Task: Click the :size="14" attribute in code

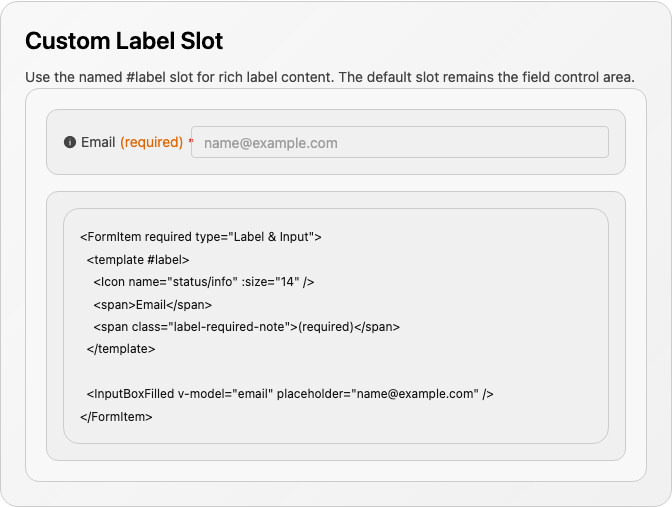Action: pyautogui.click(x=270, y=282)
